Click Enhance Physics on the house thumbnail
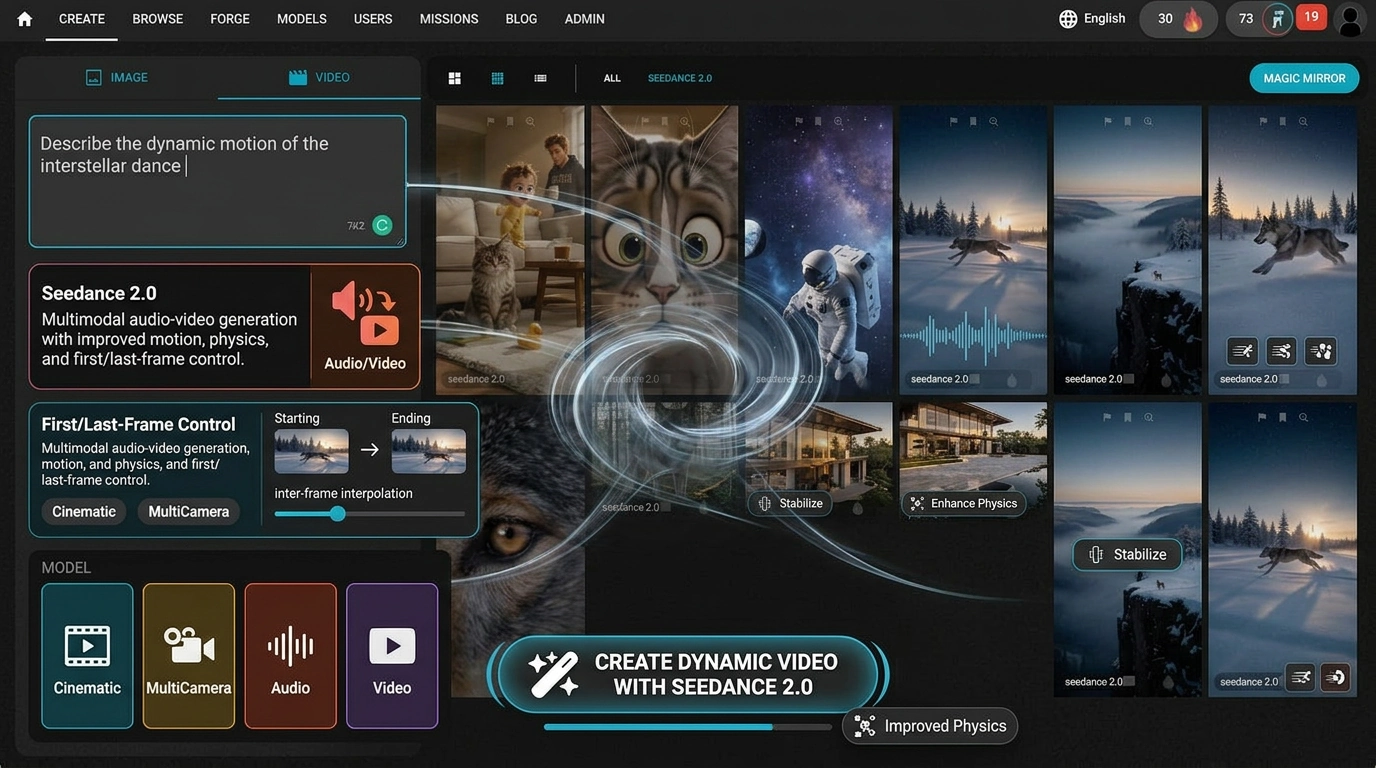This screenshot has width=1376, height=768. pos(963,503)
